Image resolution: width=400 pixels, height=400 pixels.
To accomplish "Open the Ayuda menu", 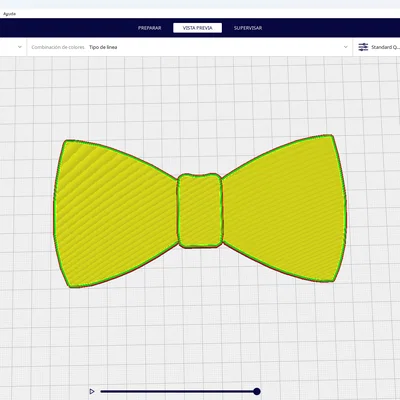I will pos(9,14).
